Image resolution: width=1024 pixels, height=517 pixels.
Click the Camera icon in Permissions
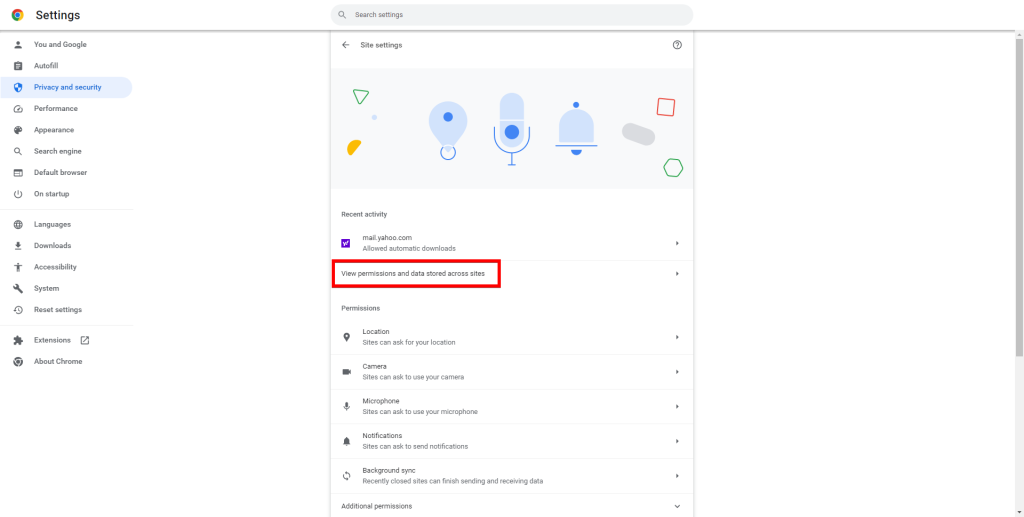click(x=346, y=371)
